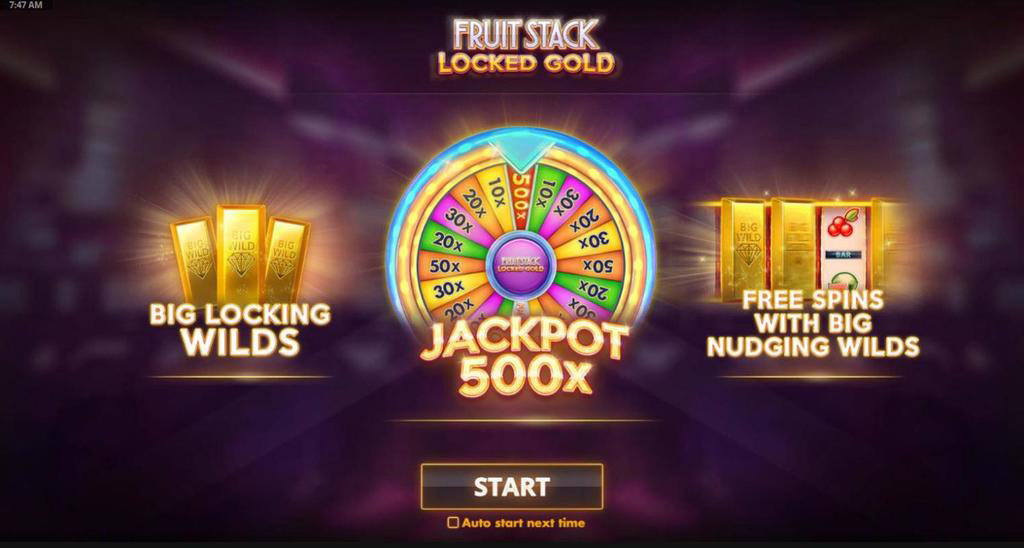
Task: Click the watermelon symbol under the BAR
Action: [x=844, y=282]
